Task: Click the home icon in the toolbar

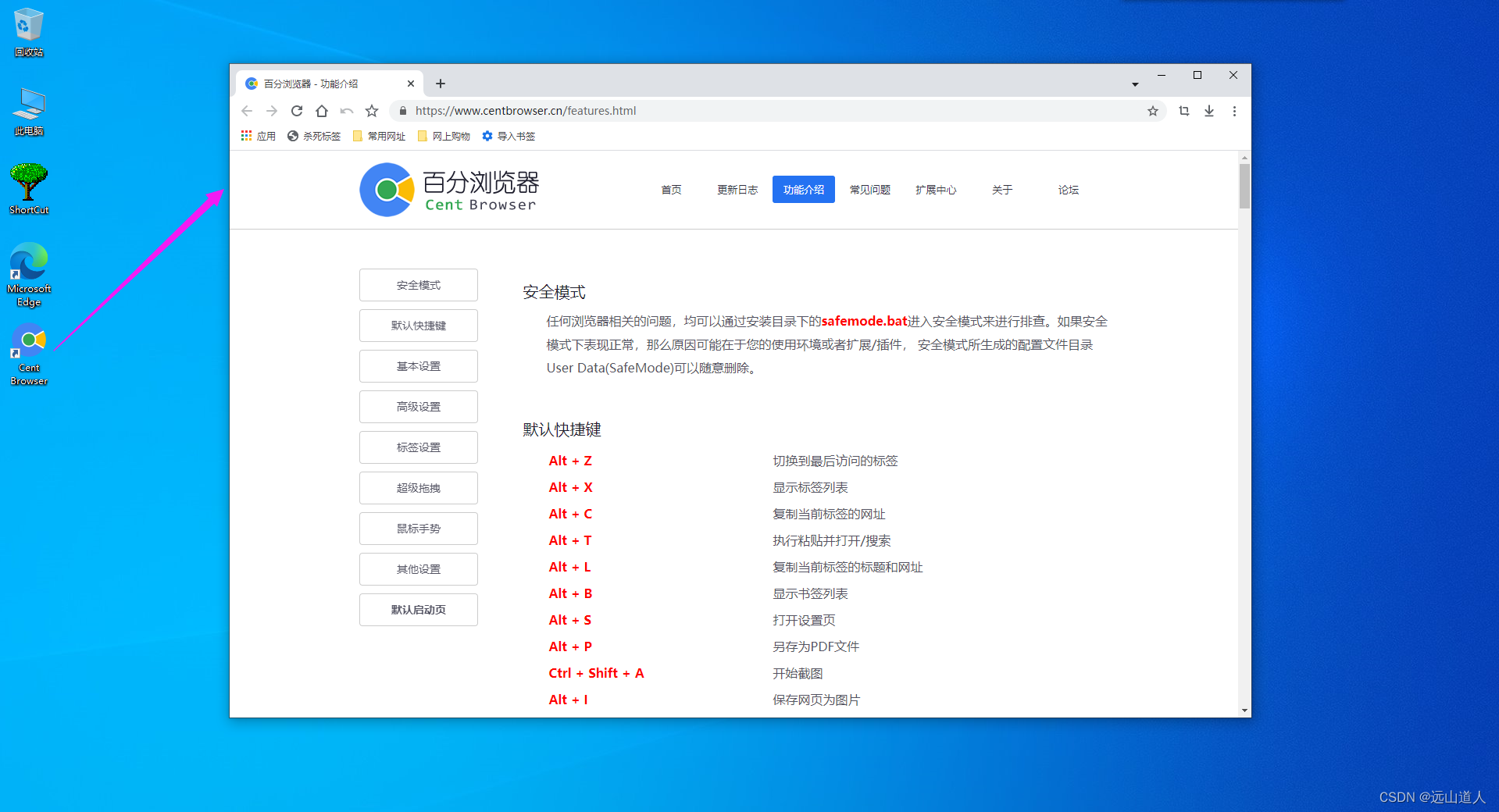Action: tap(322, 111)
